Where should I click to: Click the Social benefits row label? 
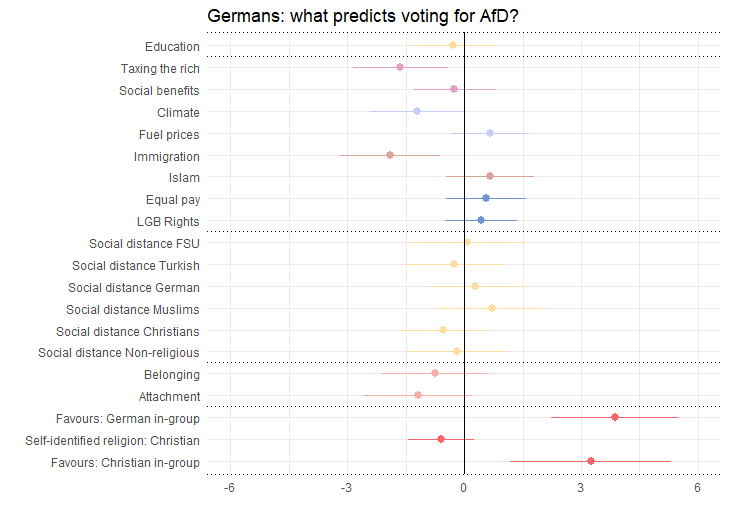click(159, 90)
